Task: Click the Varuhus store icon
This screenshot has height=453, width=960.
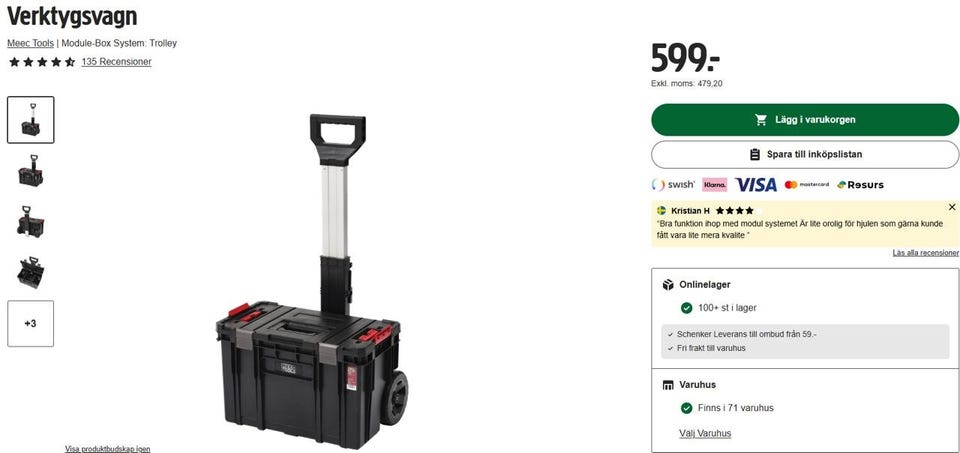Action: click(668, 385)
